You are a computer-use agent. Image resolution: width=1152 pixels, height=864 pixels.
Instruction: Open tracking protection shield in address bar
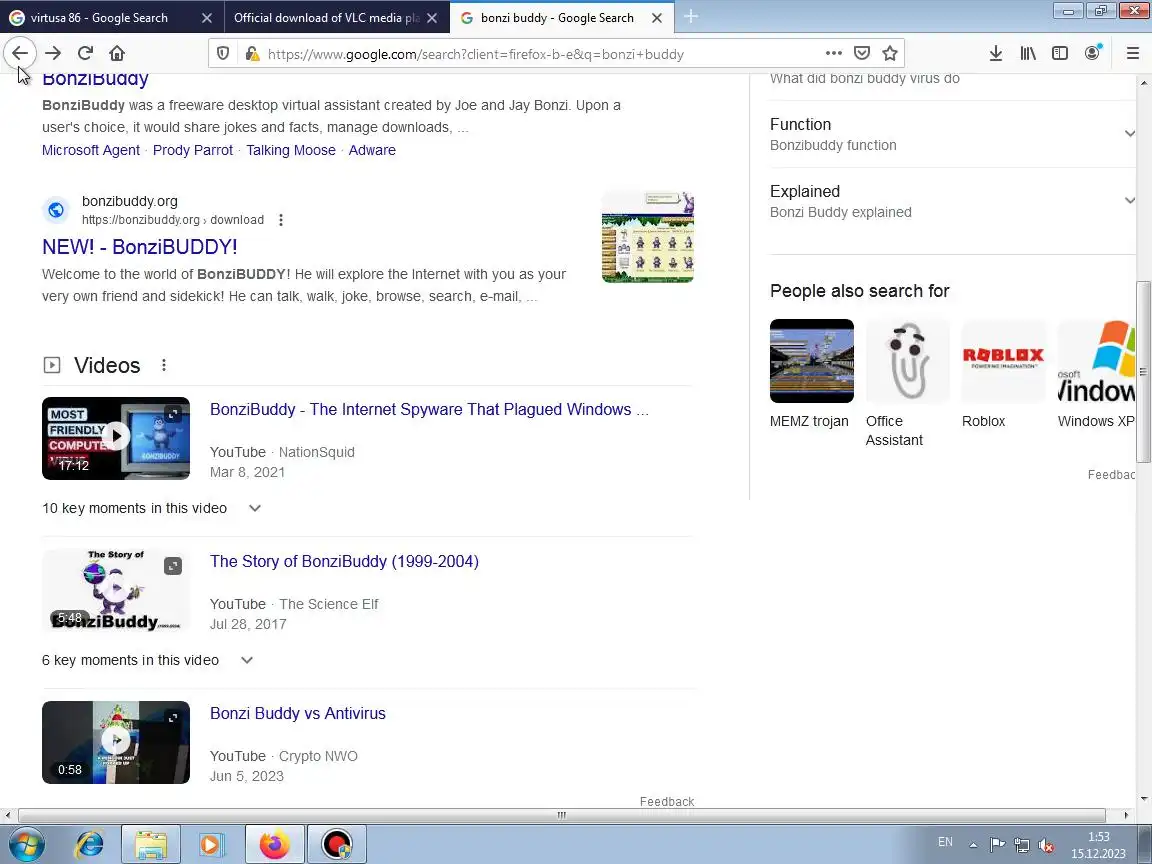click(223, 54)
